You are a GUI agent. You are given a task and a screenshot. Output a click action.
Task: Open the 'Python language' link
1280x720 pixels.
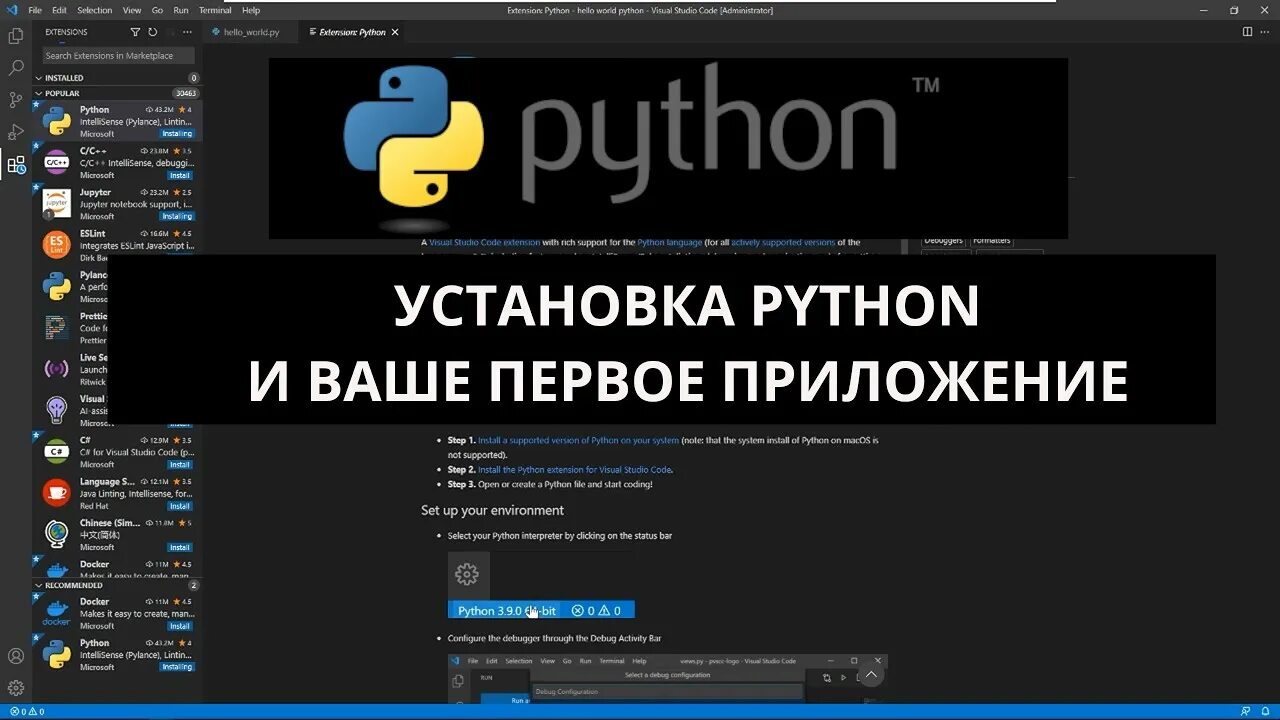click(669, 242)
